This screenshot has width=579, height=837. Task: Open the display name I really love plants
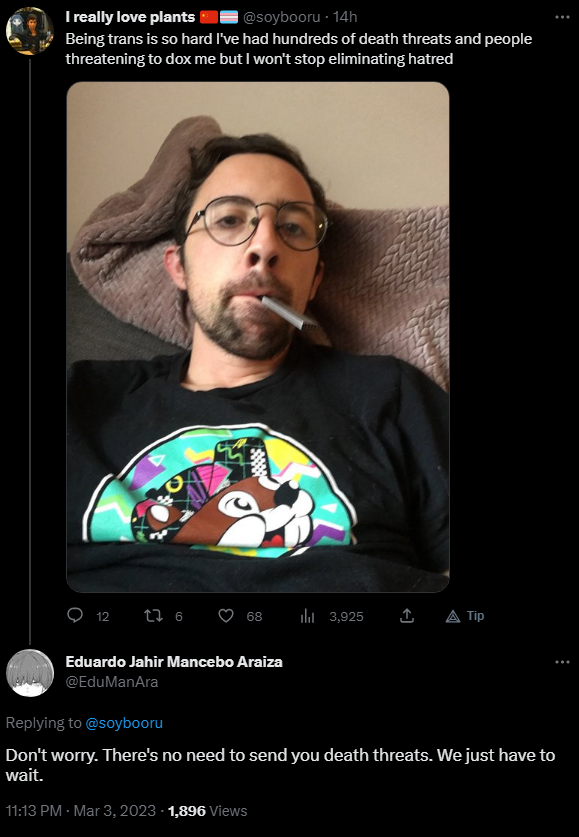pyautogui.click(x=130, y=17)
